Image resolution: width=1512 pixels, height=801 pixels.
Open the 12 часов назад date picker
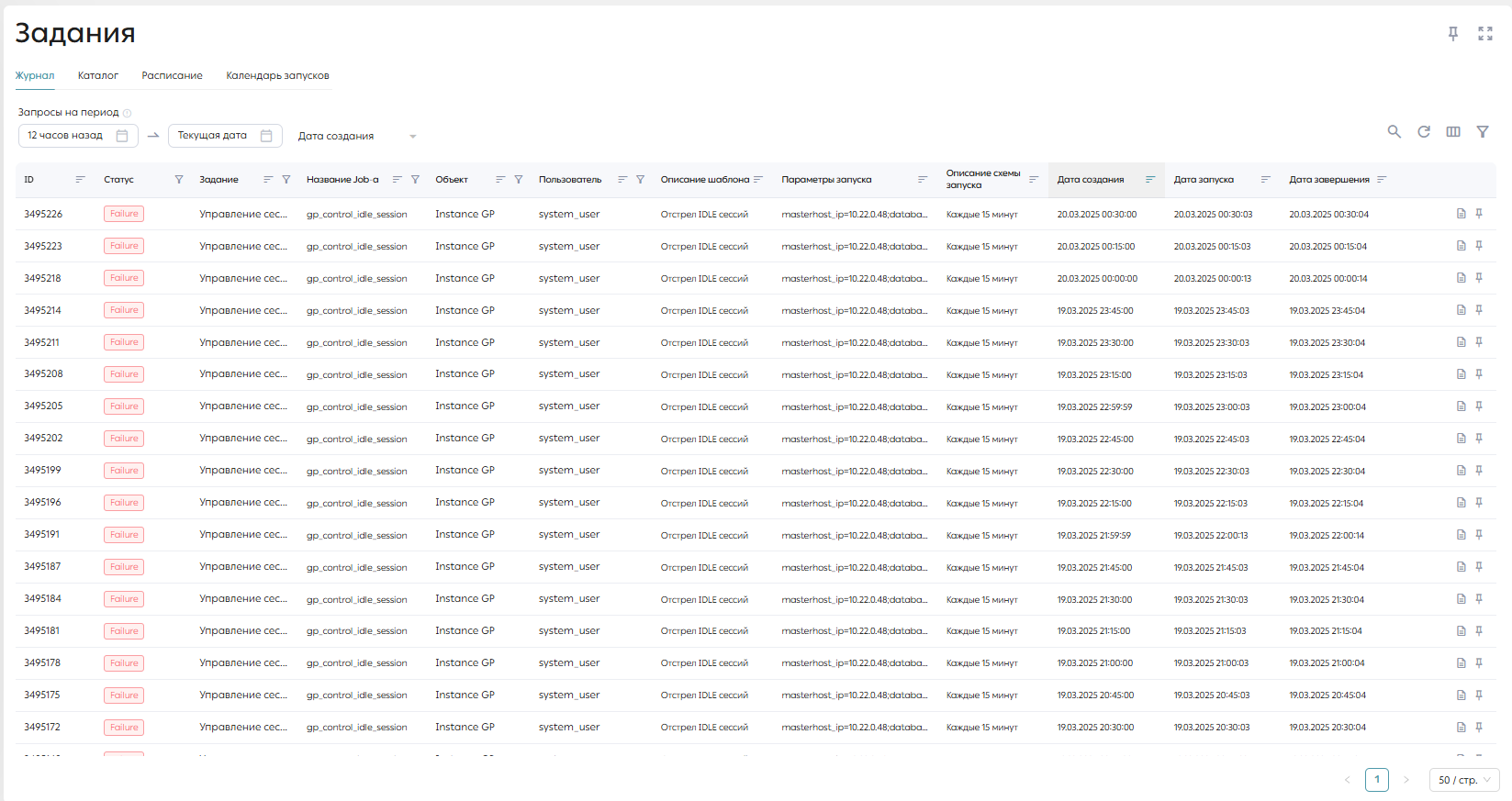coord(78,136)
